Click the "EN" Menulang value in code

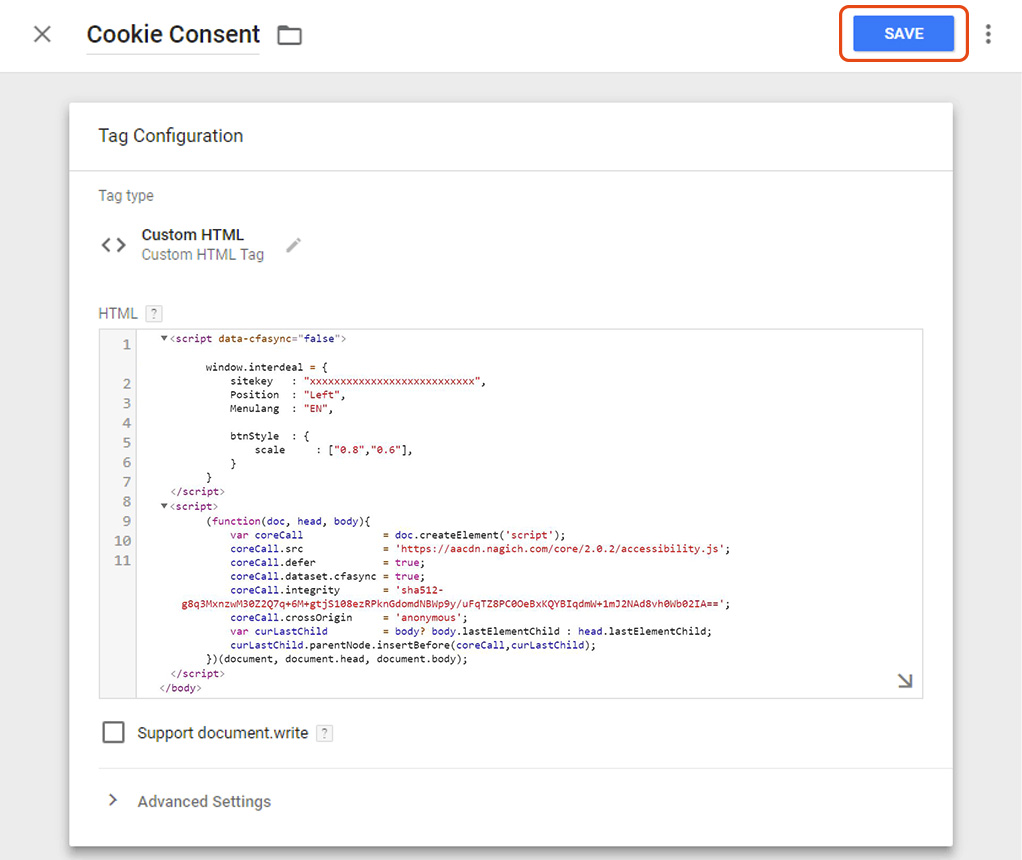point(316,409)
